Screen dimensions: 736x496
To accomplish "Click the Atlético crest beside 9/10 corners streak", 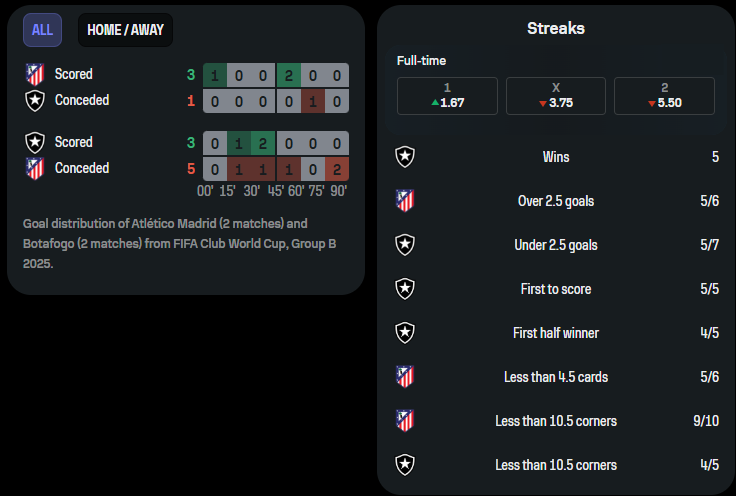I will pos(405,421).
